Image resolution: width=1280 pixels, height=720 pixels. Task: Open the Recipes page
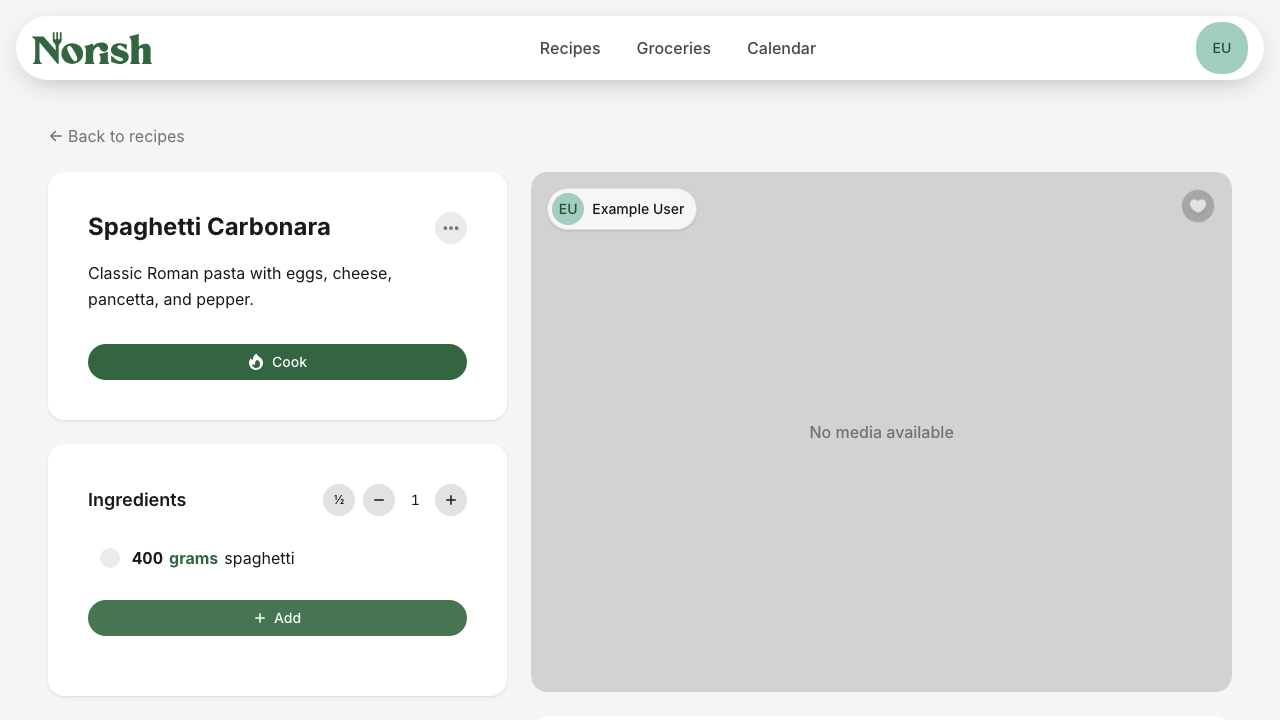pos(570,48)
